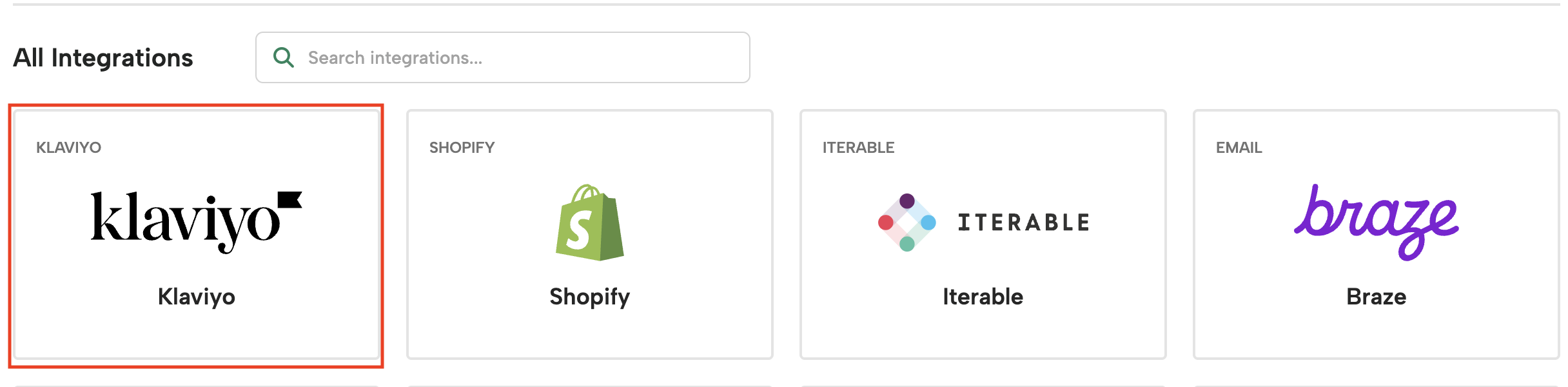Click the All Integrations heading
The height and width of the screenshot is (387, 1568).
(103, 58)
